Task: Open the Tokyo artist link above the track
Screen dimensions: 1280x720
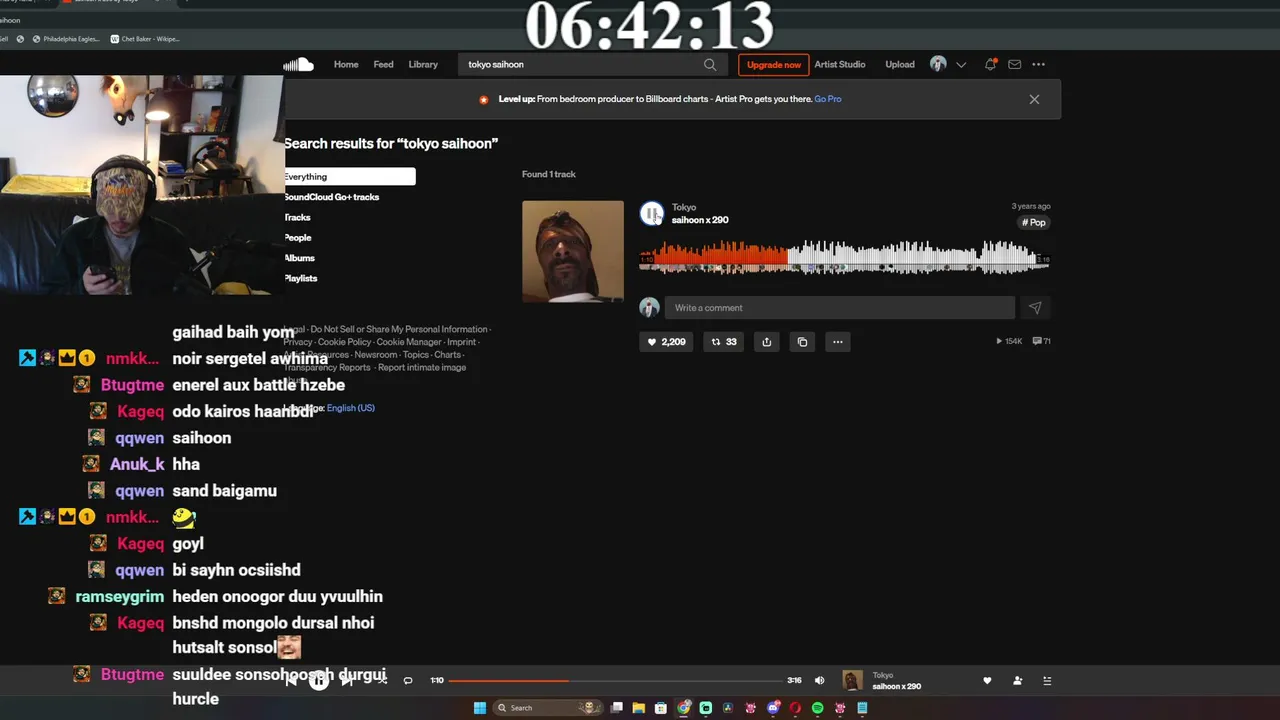Action: [684, 207]
